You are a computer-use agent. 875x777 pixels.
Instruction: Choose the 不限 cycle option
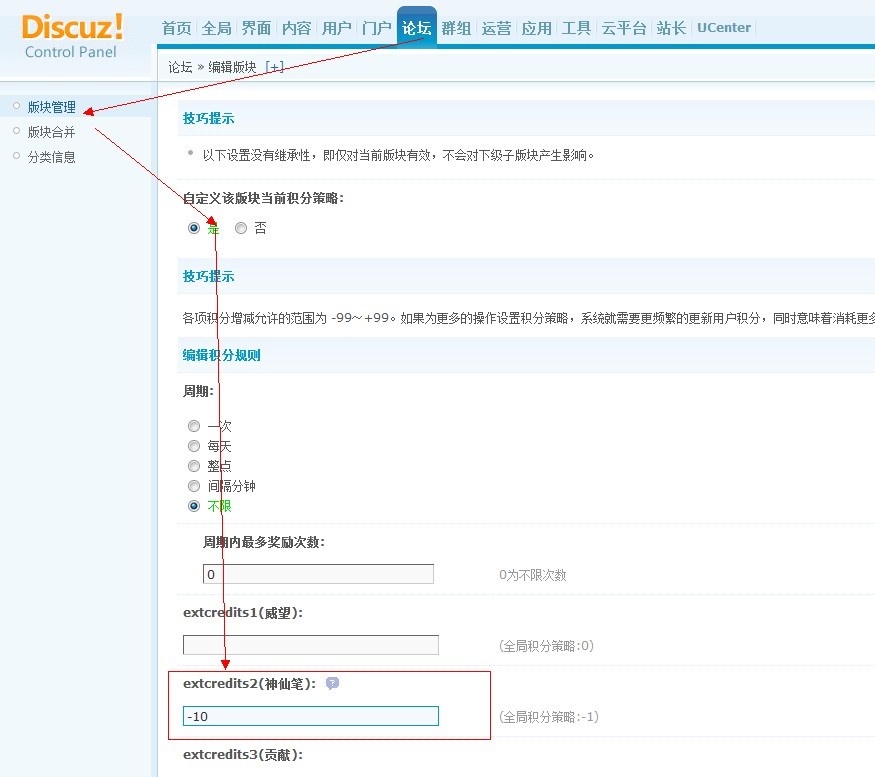pos(194,506)
